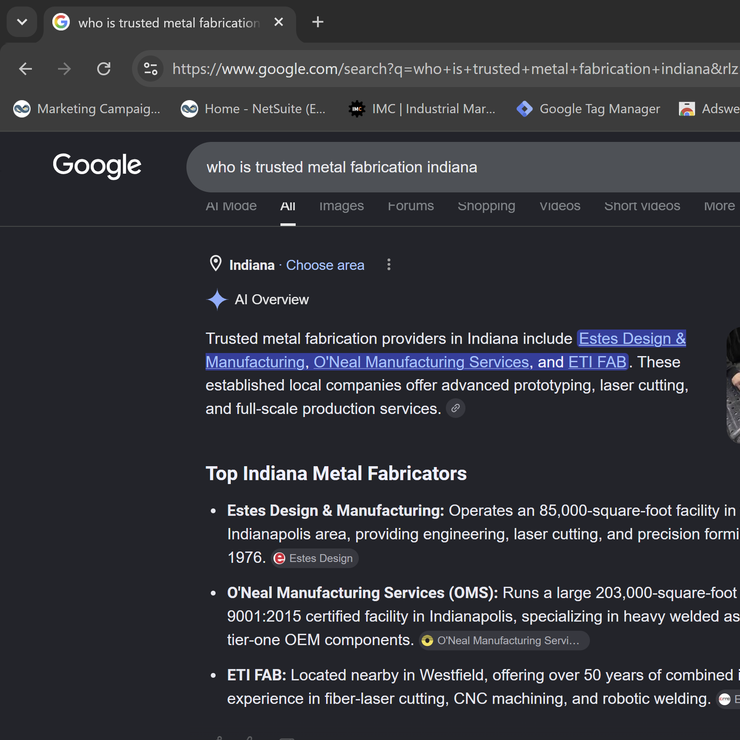The height and width of the screenshot is (740, 740).
Task: Open a new browser tab
Action: coord(318,22)
